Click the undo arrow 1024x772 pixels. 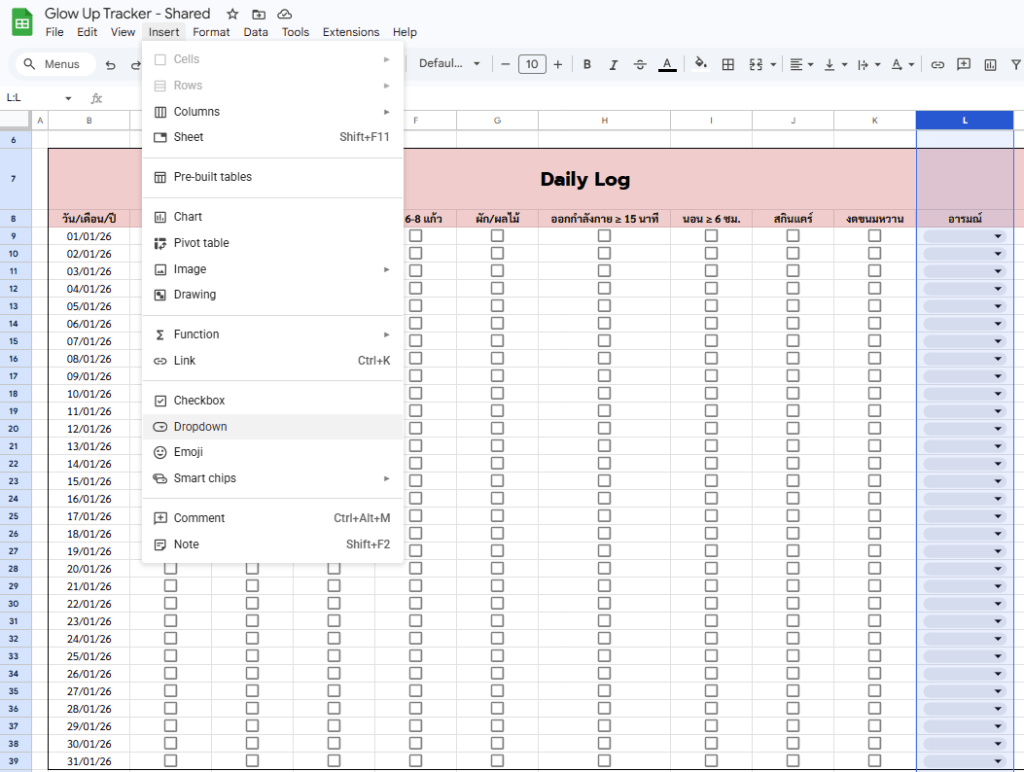[110, 64]
